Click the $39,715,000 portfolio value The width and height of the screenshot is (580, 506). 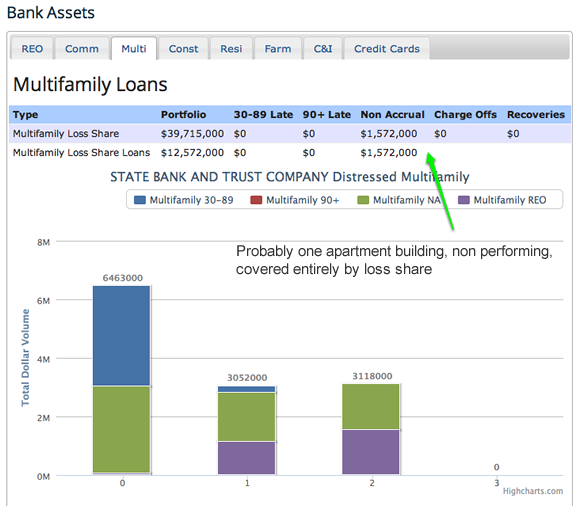tap(192, 134)
